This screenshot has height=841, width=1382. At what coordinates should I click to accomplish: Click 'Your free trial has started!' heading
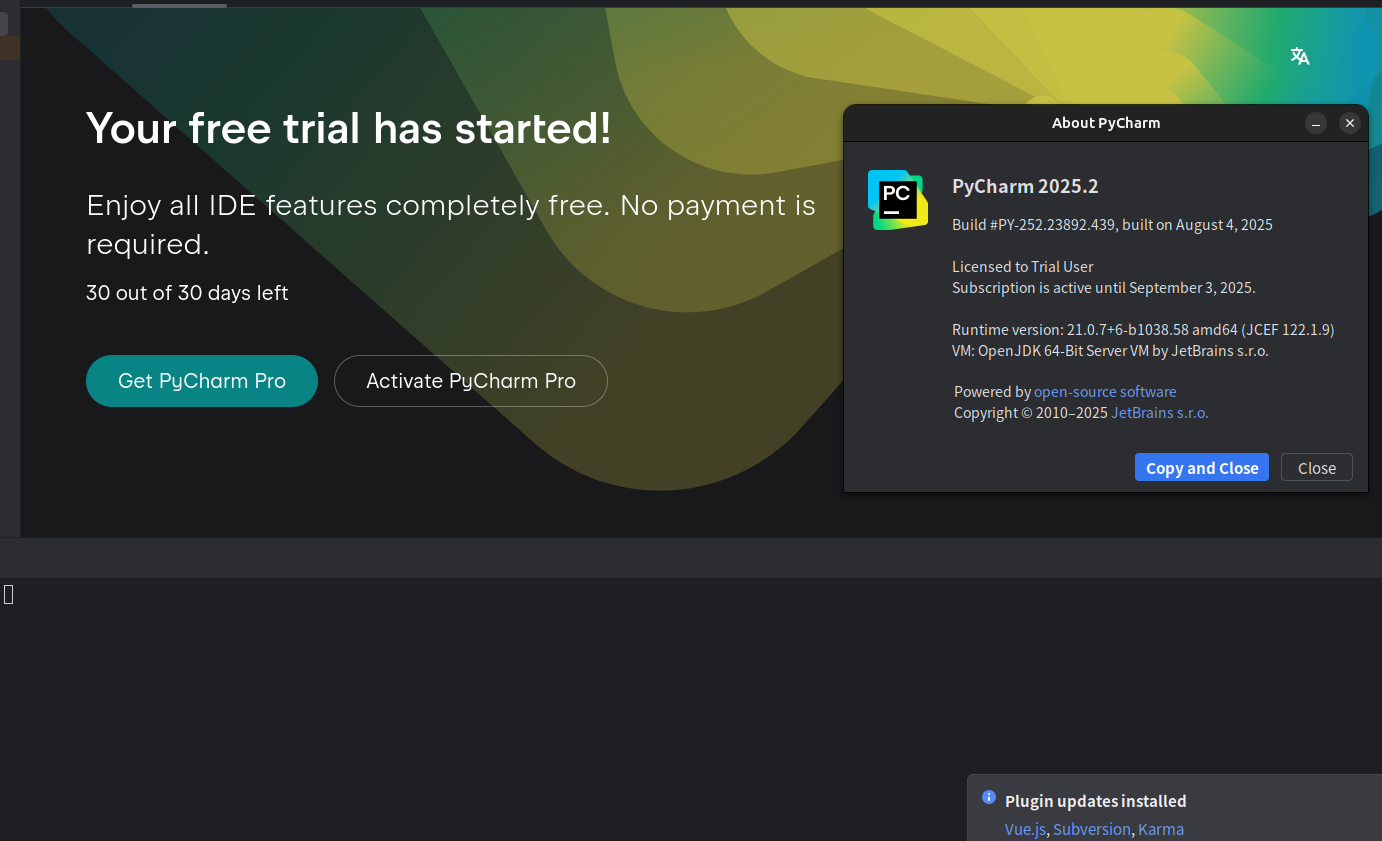349,128
